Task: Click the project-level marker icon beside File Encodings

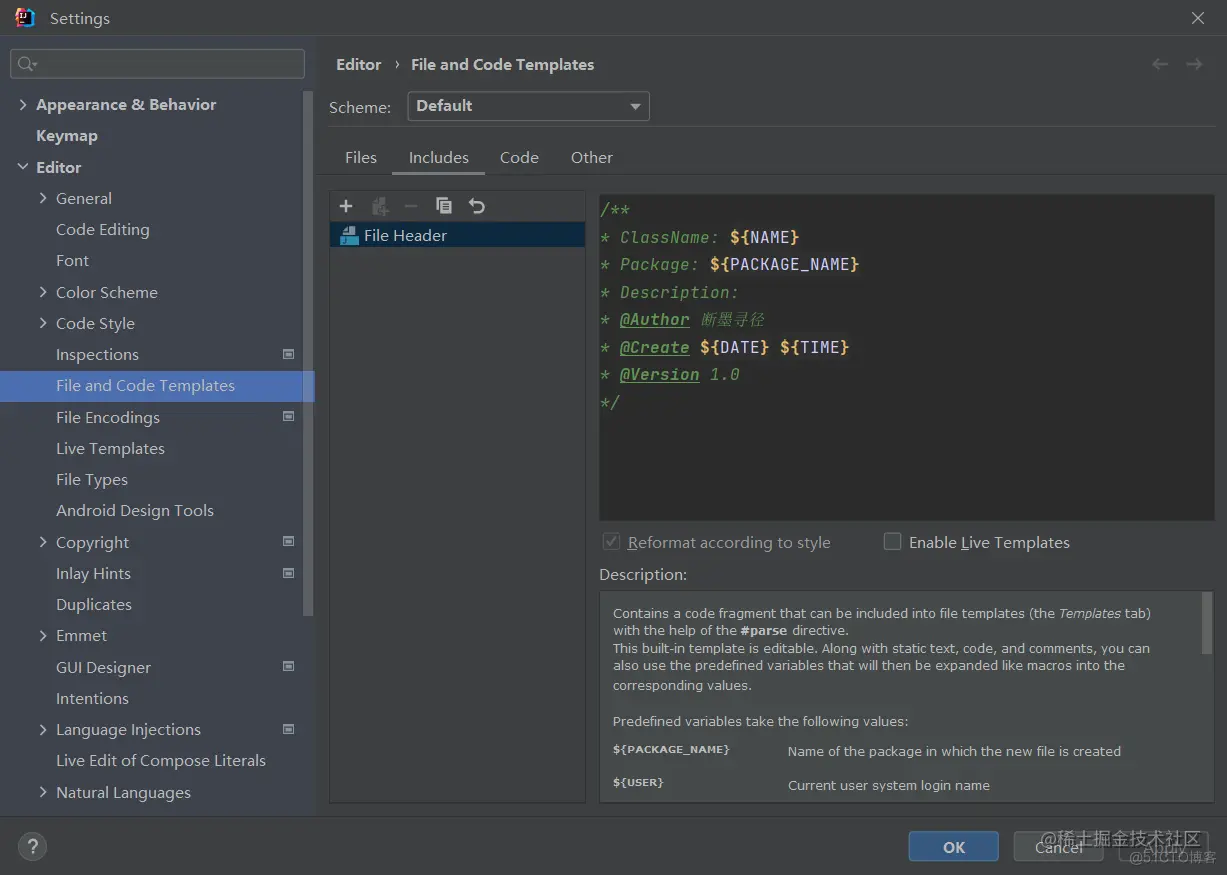Action: [288, 416]
